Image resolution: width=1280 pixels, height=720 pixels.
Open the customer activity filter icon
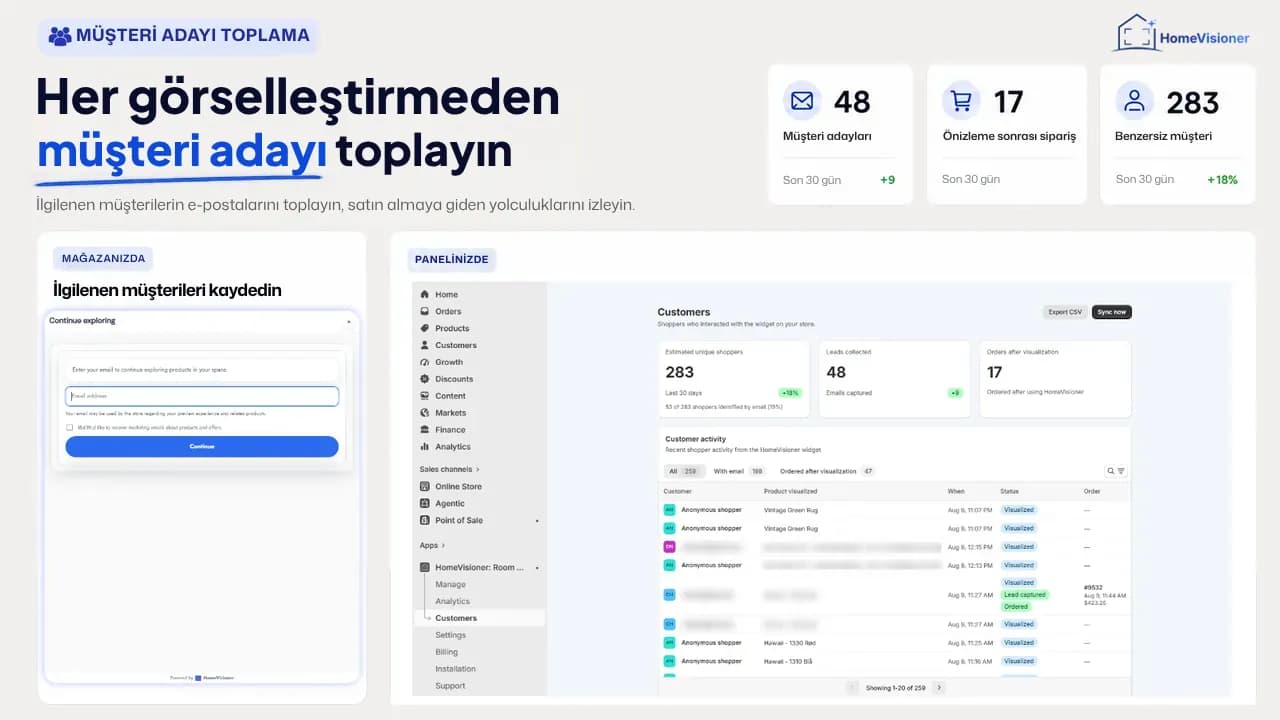(x=1121, y=471)
